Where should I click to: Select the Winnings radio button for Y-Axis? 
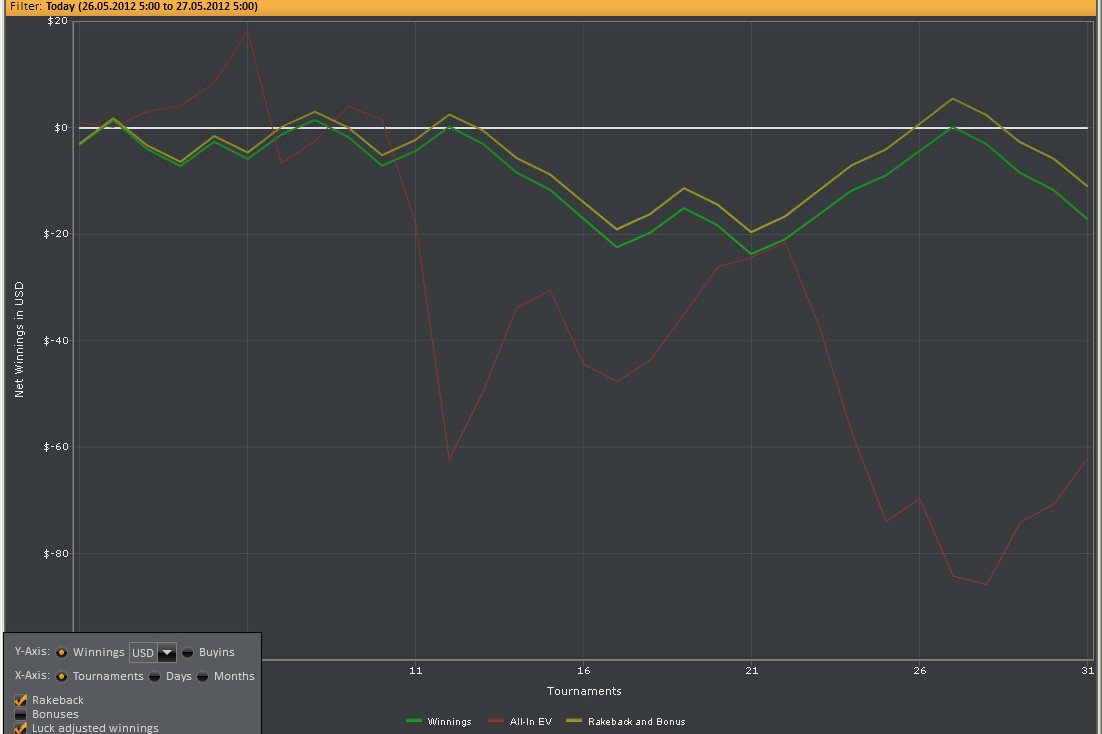61,652
